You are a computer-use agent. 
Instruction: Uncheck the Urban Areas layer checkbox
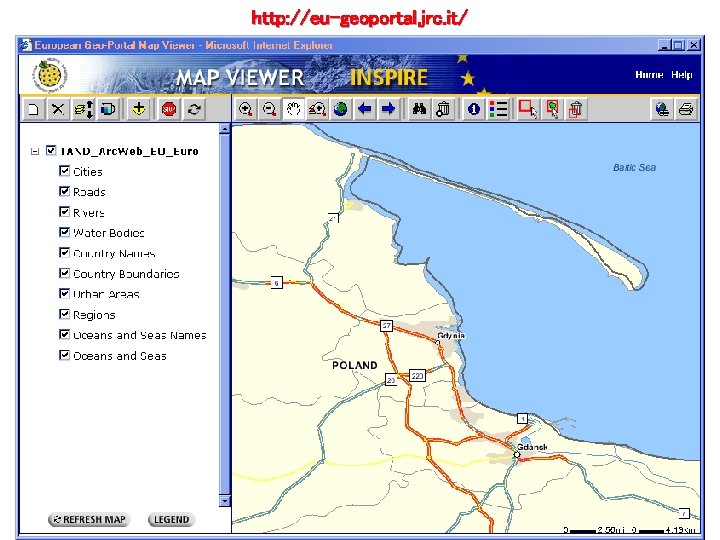pyautogui.click(x=64, y=293)
